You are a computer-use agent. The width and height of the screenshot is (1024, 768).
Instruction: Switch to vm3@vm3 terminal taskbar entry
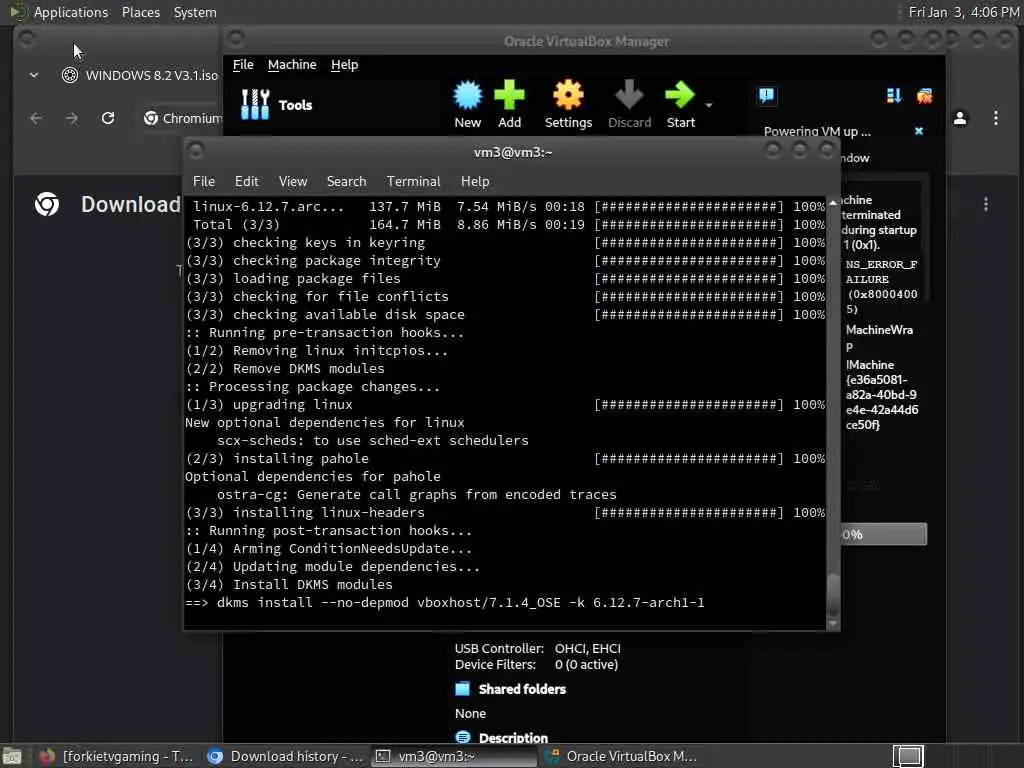(x=453, y=756)
